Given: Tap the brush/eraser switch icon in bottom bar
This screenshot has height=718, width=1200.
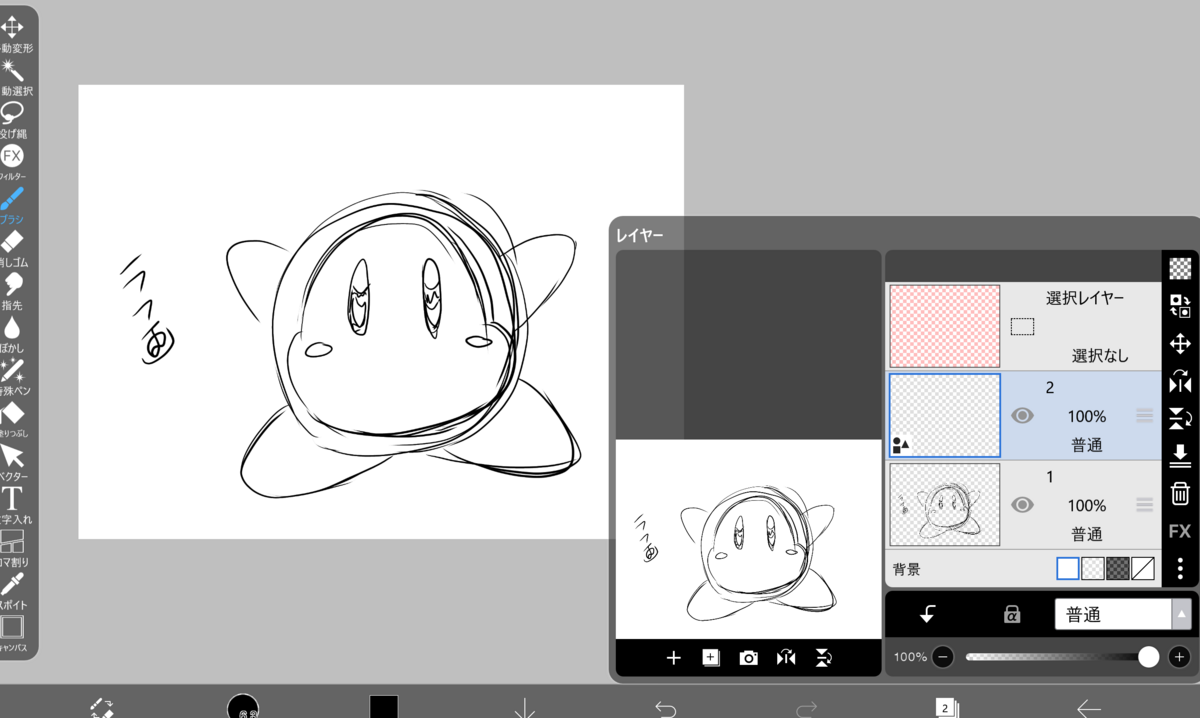Looking at the screenshot, I should [102, 707].
